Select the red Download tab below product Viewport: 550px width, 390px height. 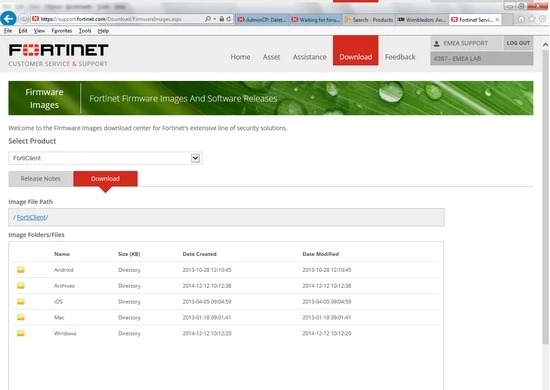(x=105, y=179)
